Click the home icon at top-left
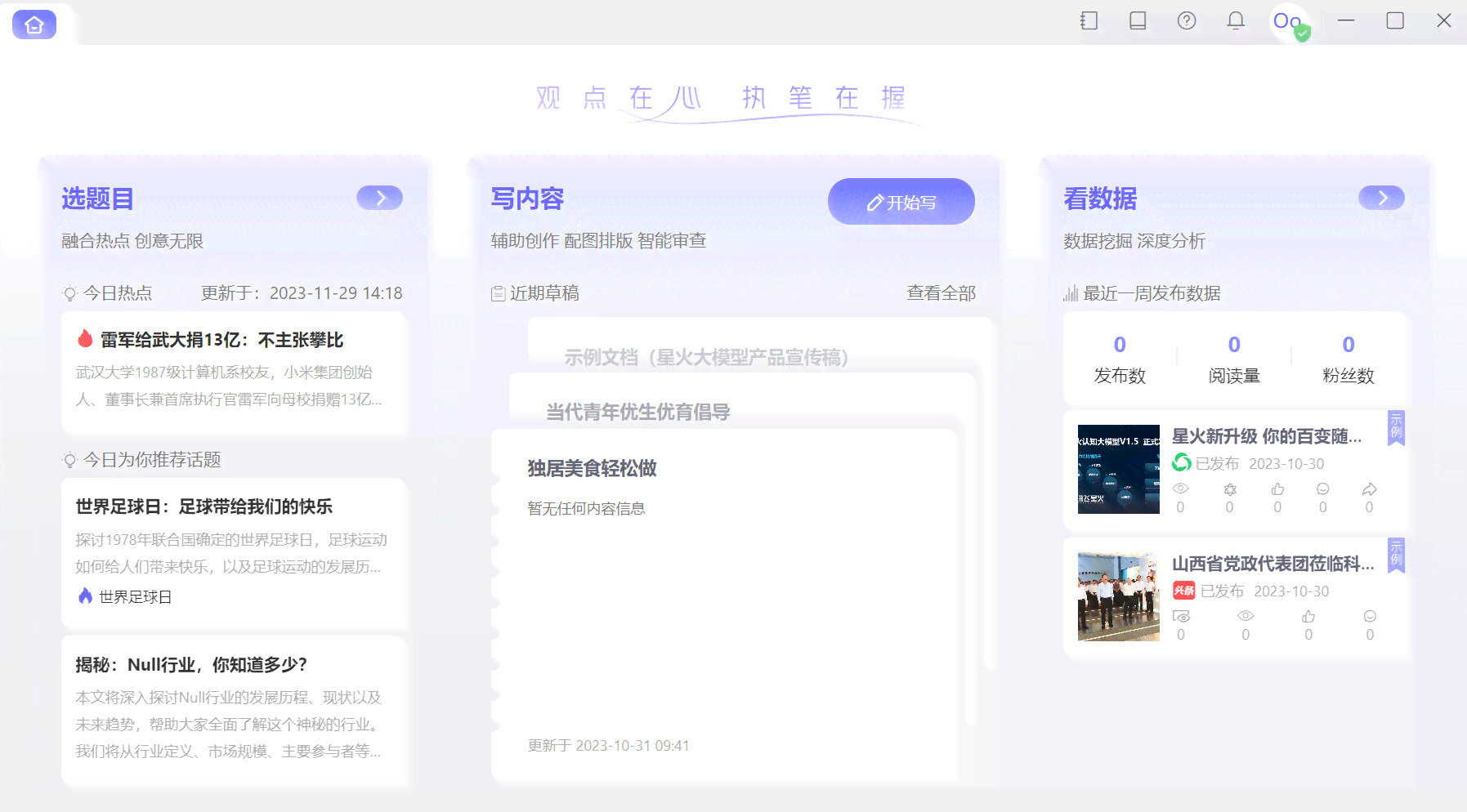The width and height of the screenshot is (1467, 812). (34, 25)
